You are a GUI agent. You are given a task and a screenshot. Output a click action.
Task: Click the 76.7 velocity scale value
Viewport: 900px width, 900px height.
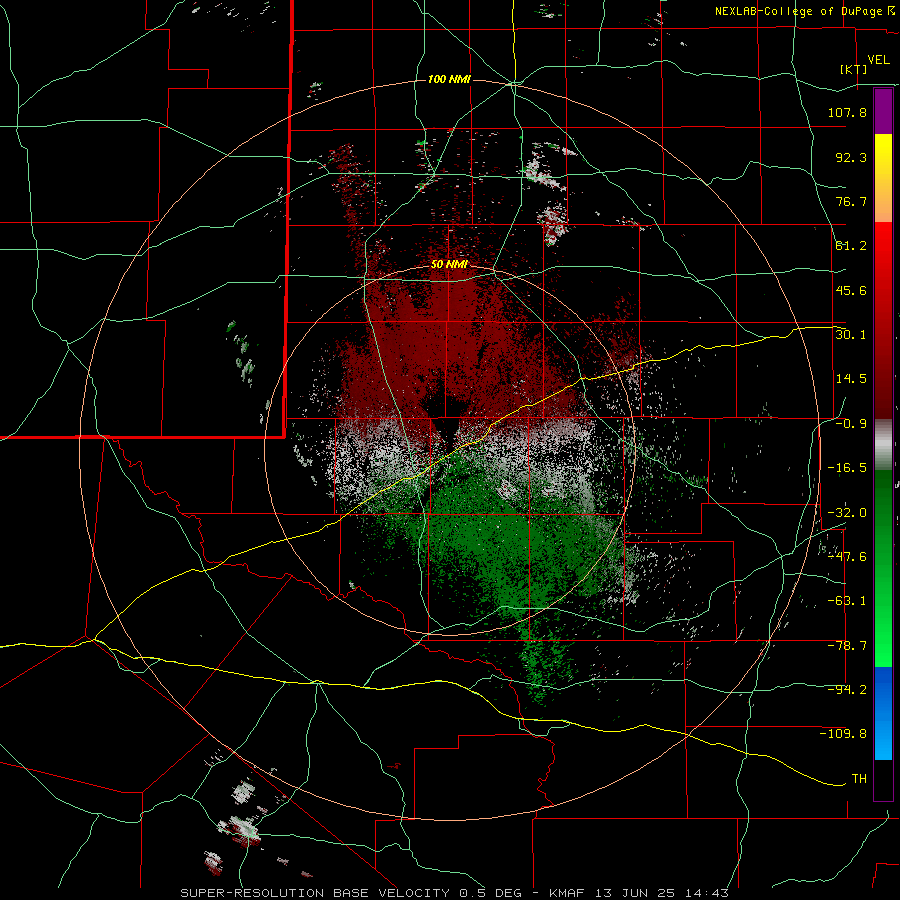point(851,201)
